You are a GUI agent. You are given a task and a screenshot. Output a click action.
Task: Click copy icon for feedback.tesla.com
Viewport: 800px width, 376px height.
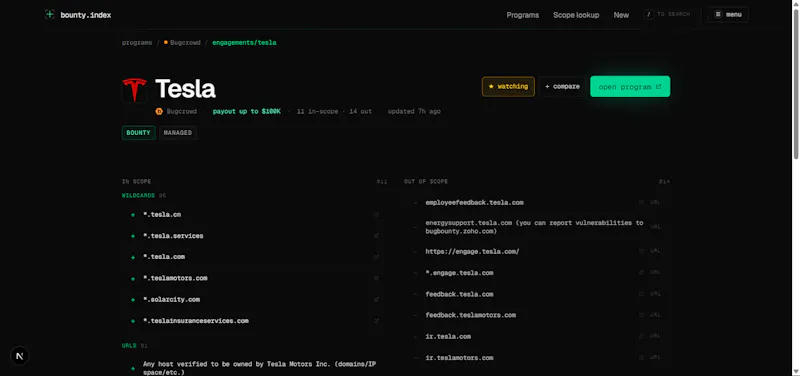coord(641,294)
